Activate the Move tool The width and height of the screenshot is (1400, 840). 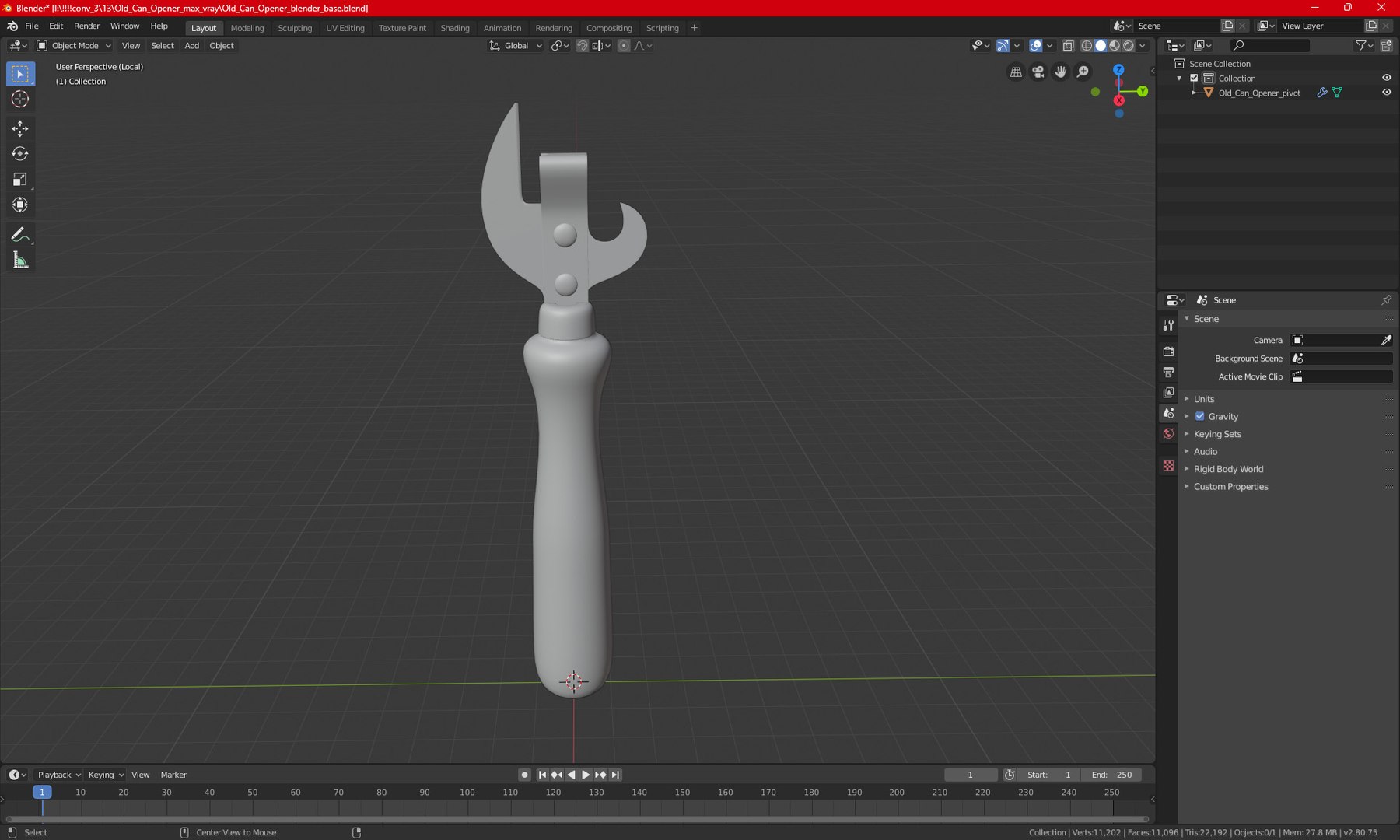coord(20,128)
